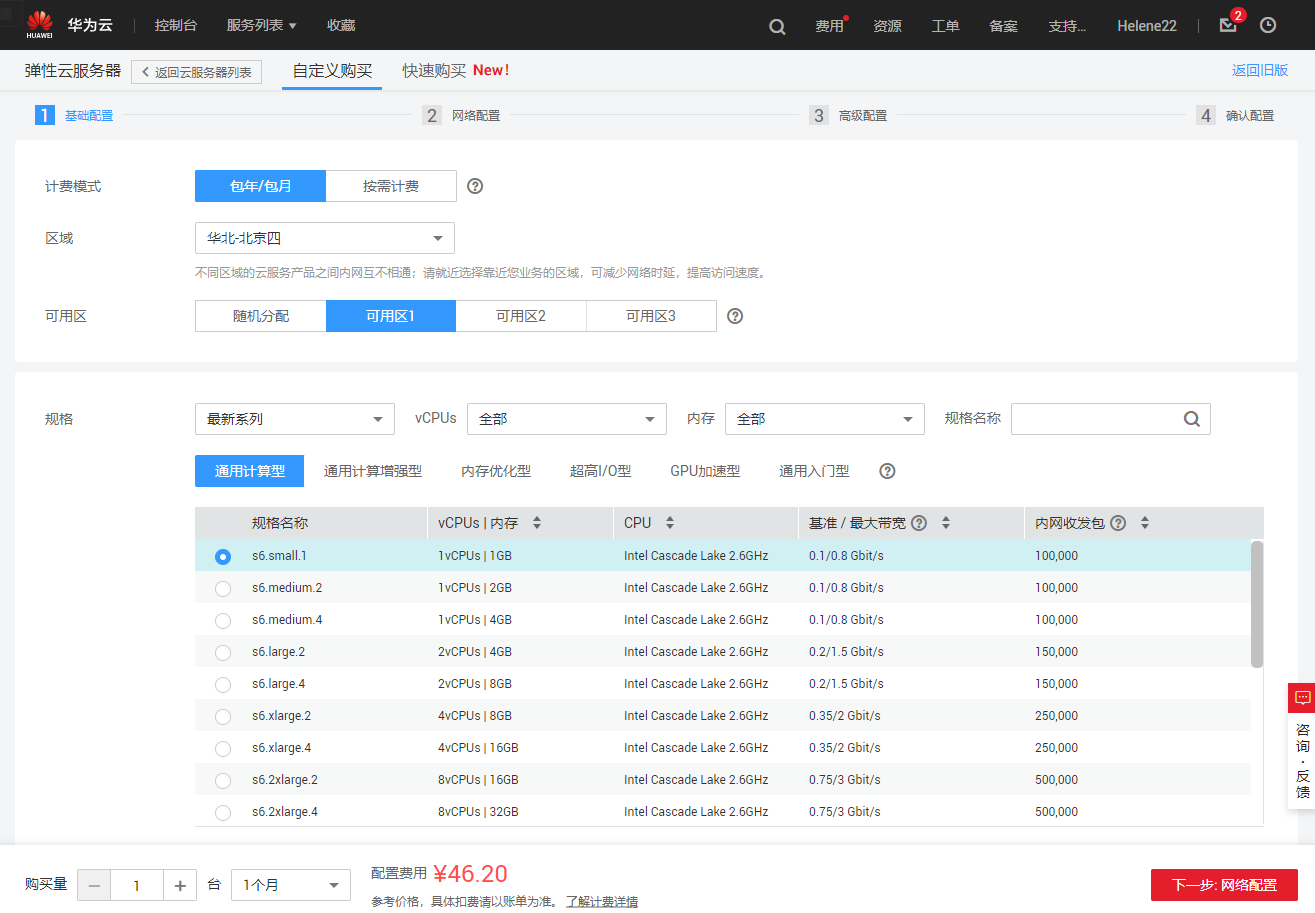Click the spec table vertical scrollbar
Viewport: 1315px width, 913px height.
(1257, 604)
